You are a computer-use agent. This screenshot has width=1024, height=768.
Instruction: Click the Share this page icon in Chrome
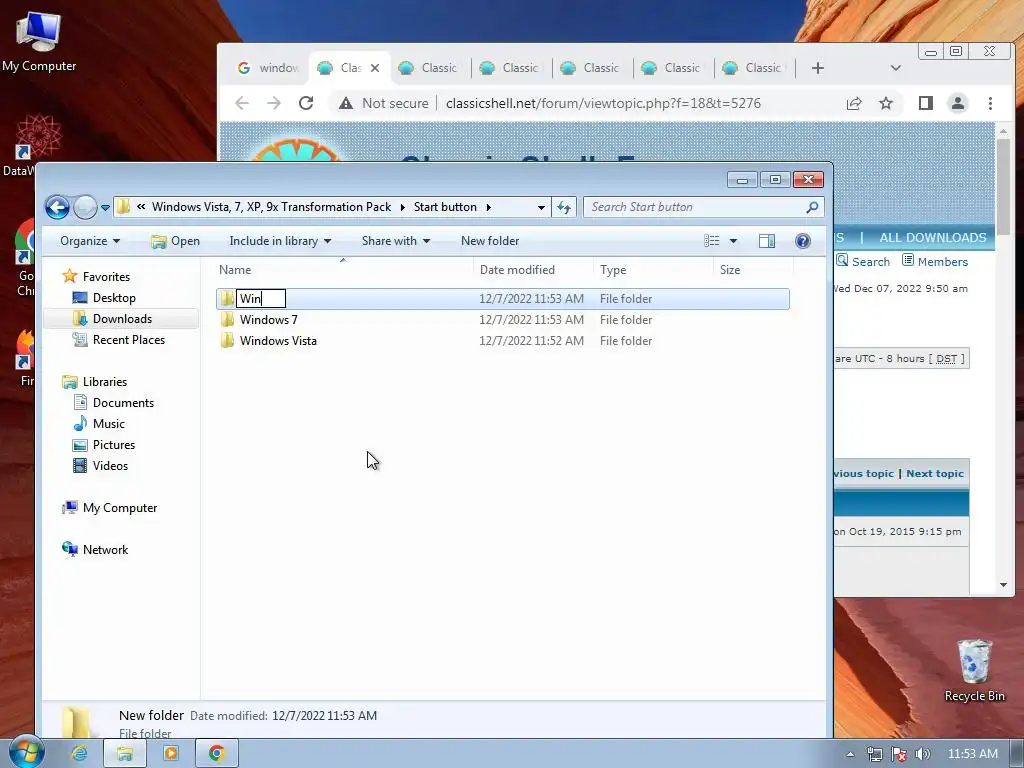coord(854,103)
